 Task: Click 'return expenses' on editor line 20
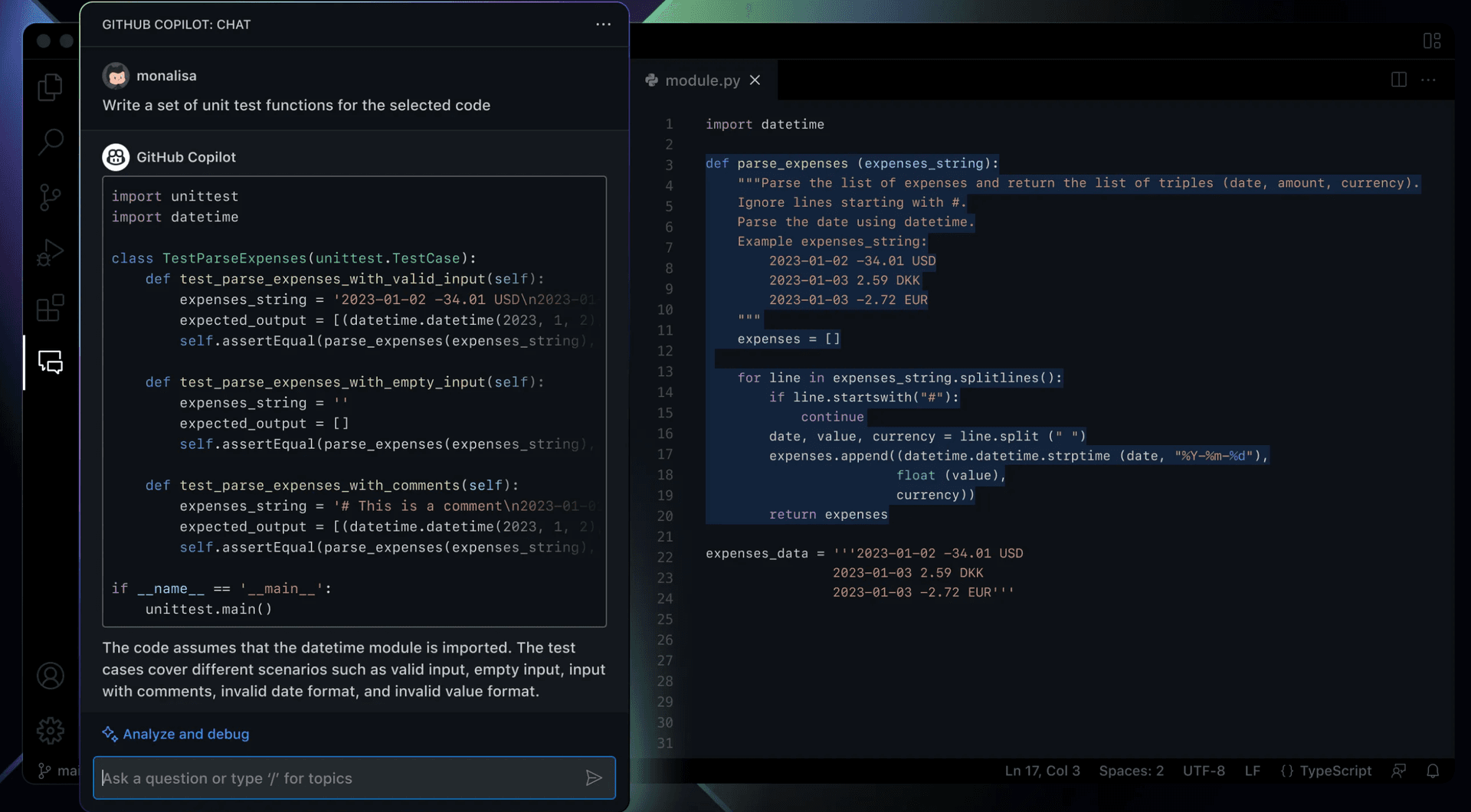[828, 515]
